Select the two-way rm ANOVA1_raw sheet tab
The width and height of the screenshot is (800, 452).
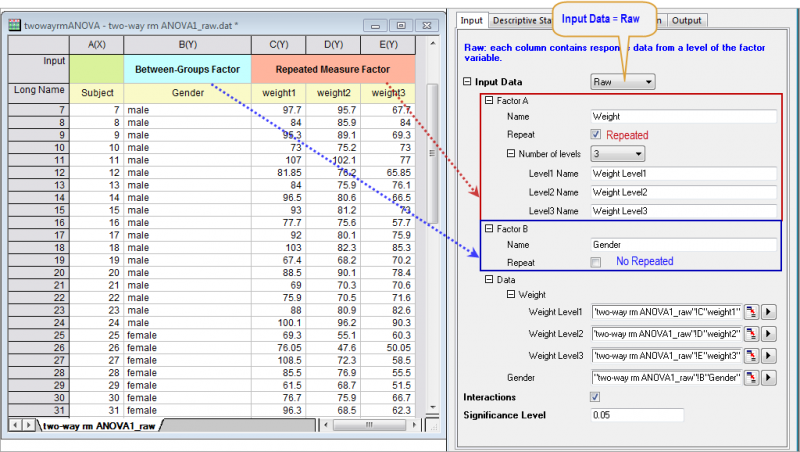pos(98,426)
